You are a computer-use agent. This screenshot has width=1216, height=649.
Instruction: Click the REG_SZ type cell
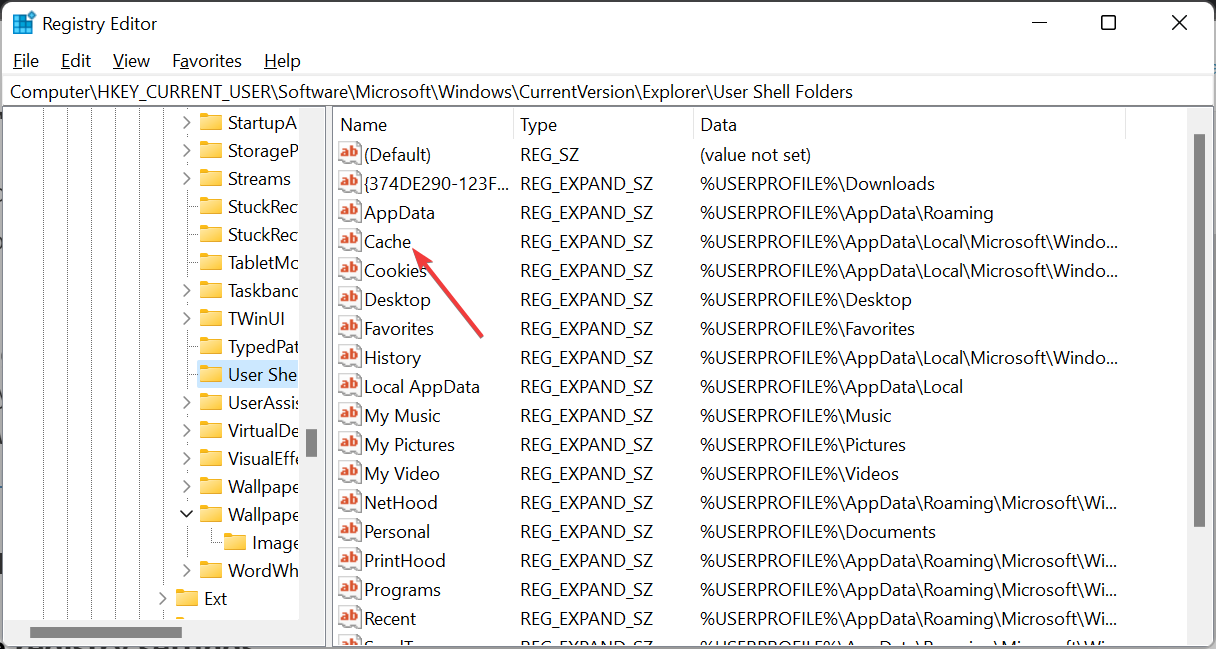tap(549, 154)
